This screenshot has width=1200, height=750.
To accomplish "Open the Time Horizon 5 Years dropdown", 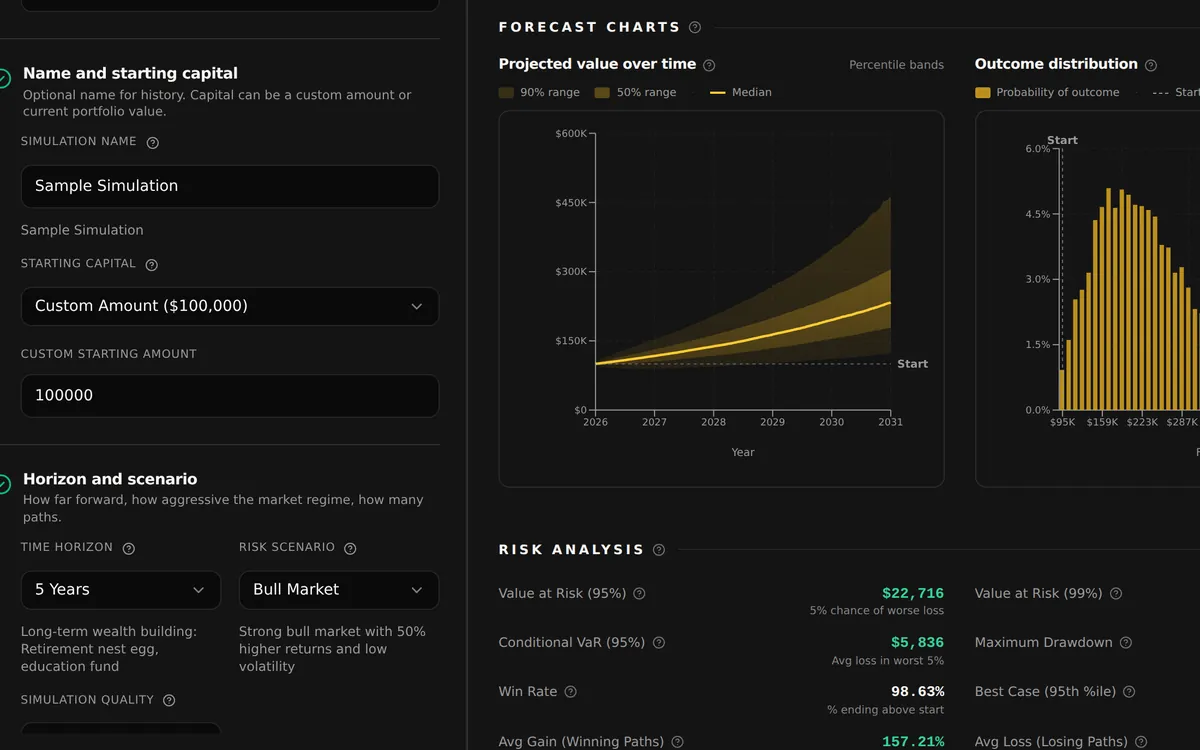I will 121,590.
